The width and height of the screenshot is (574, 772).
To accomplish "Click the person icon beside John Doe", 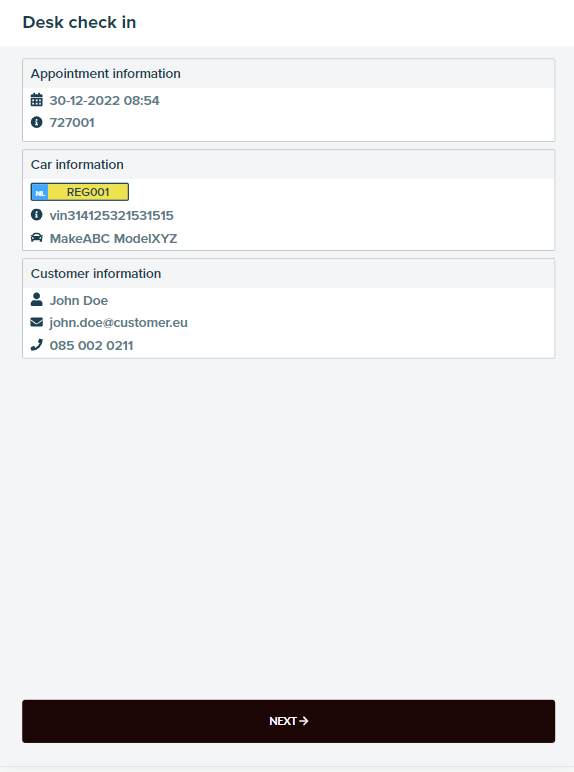I will click(x=36, y=299).
